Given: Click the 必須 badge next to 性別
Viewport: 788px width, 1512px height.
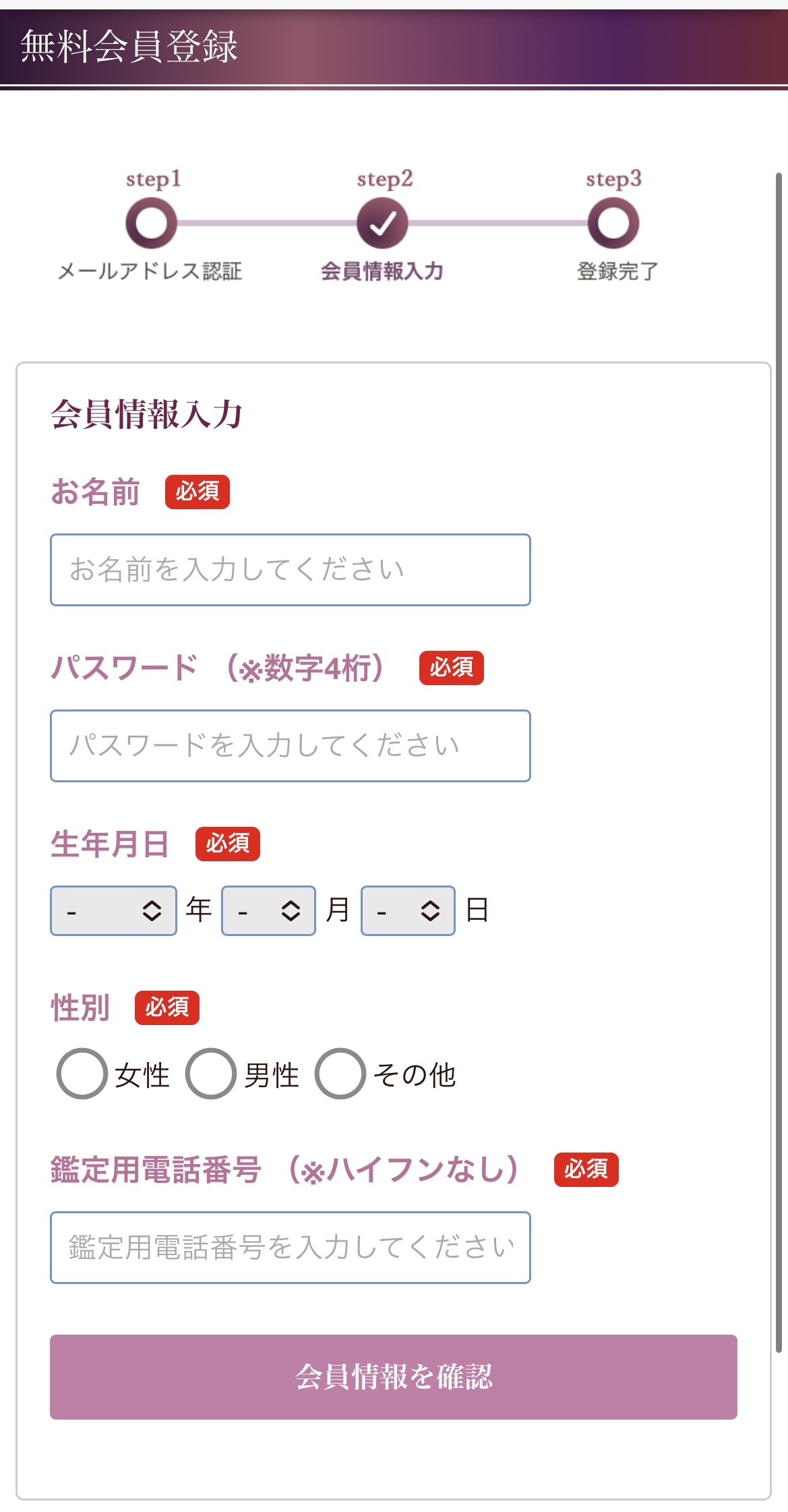Looking at the screenshot, I should [167, 1009].
